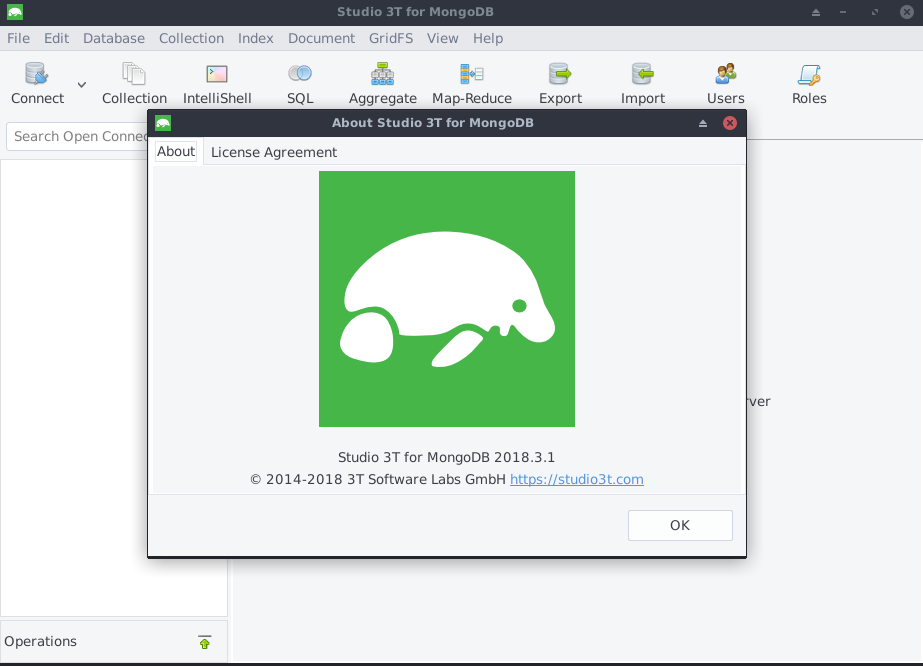Open the Collection menu in menu bar

191,38
